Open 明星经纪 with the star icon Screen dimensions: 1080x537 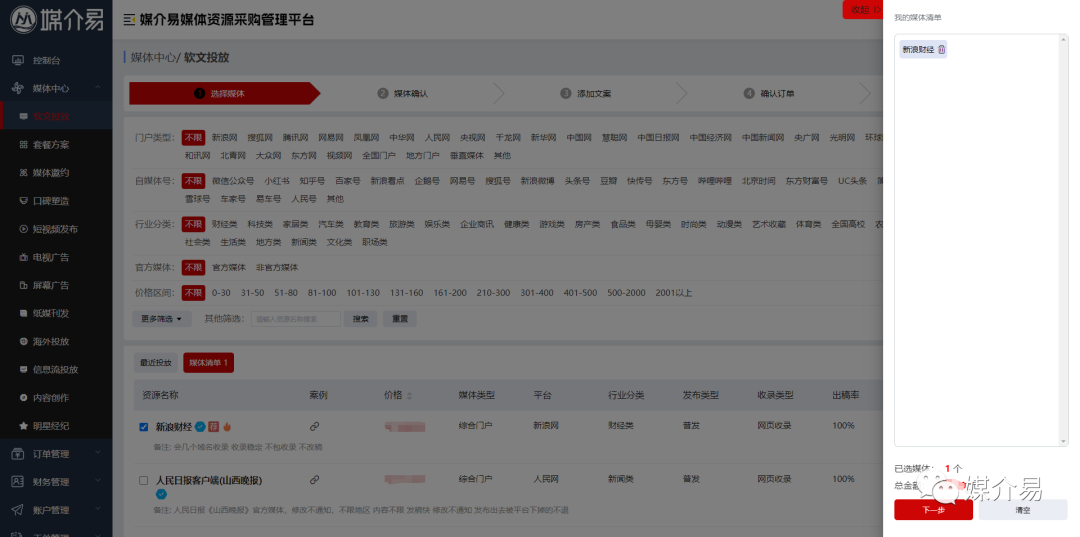click(x=50, y=426)
